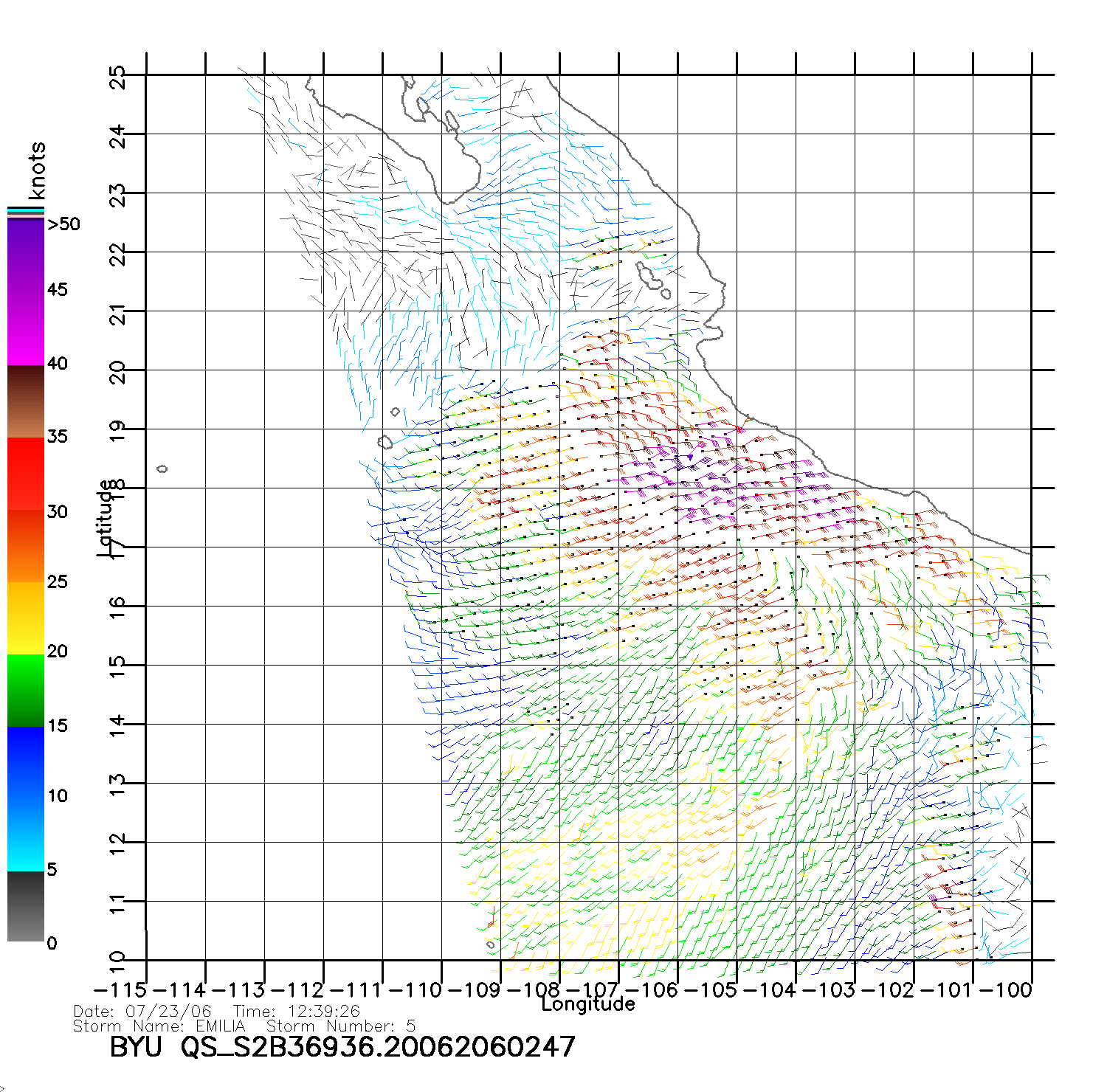Click the gray 0-5 knots legend band
Screen dimensions: 1107x1092
[x=25, y=906]
